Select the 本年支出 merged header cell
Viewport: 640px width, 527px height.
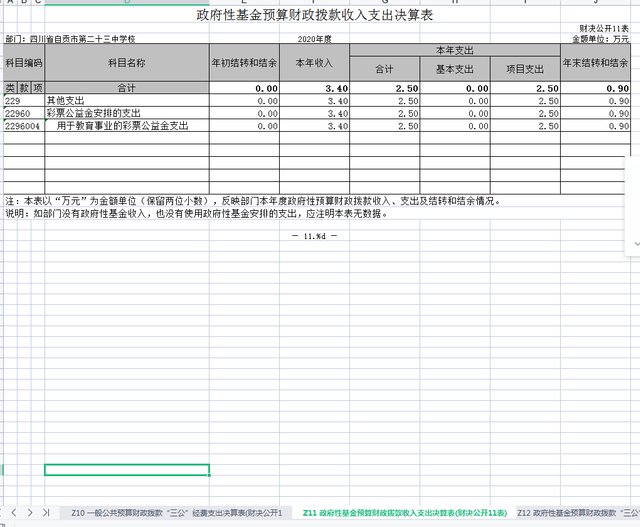tap(454, 49)
